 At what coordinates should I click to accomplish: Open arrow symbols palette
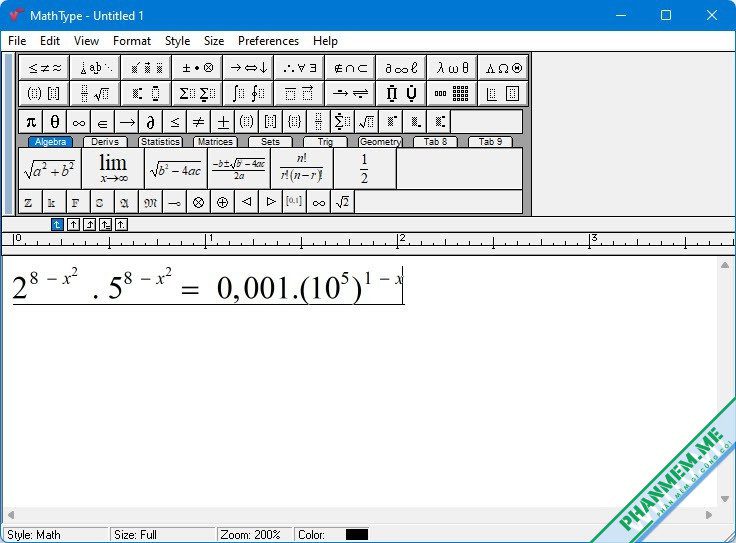[x=248, y=68]
